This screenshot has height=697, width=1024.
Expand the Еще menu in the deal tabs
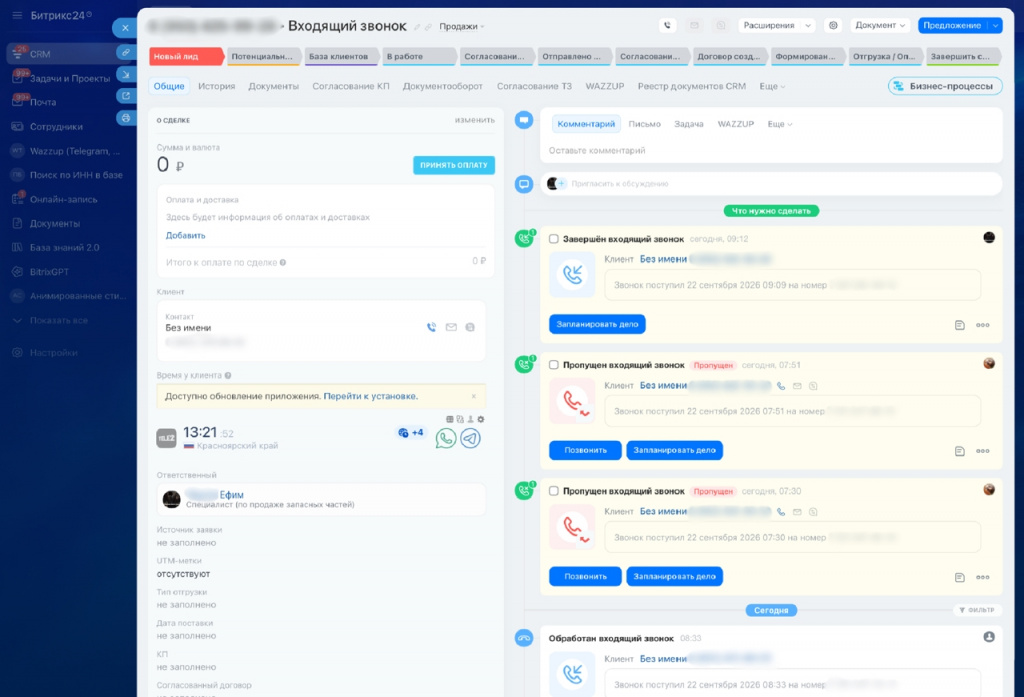772,86
